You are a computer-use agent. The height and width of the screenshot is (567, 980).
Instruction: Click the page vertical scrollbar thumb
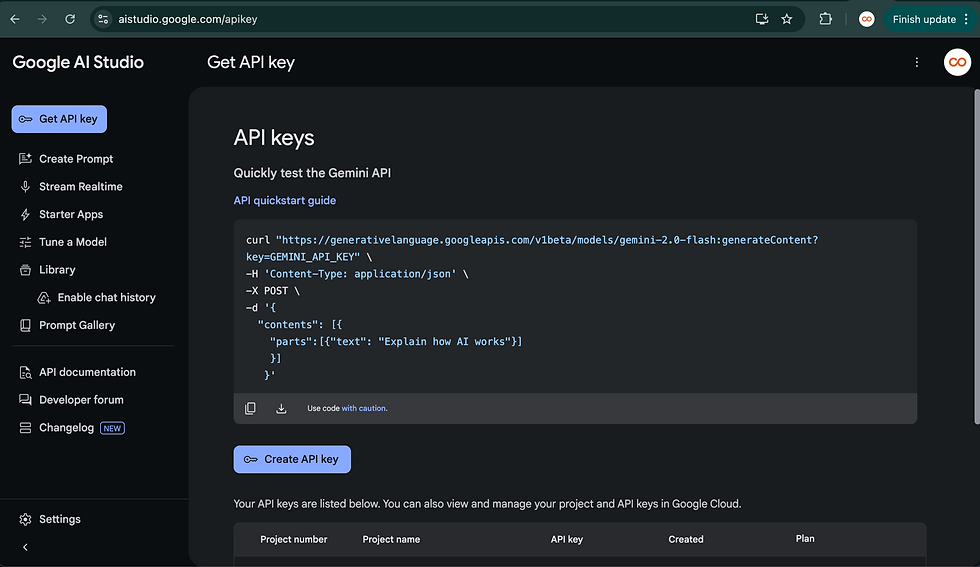[x=976, y=257]
